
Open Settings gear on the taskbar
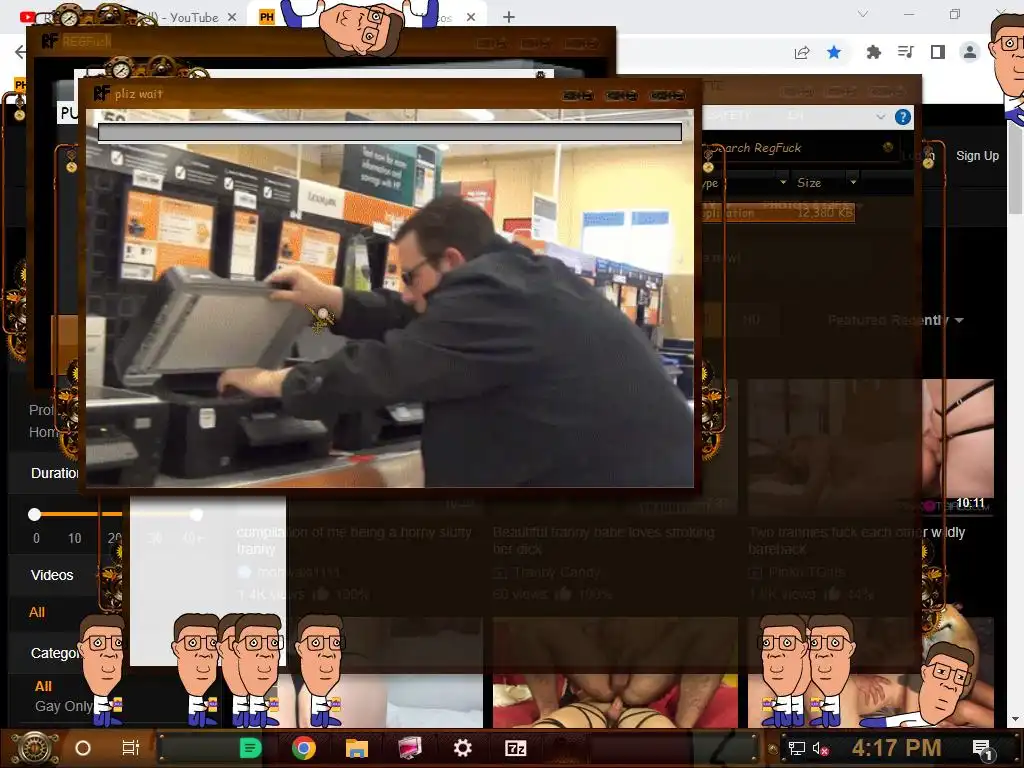click(462, 748)
